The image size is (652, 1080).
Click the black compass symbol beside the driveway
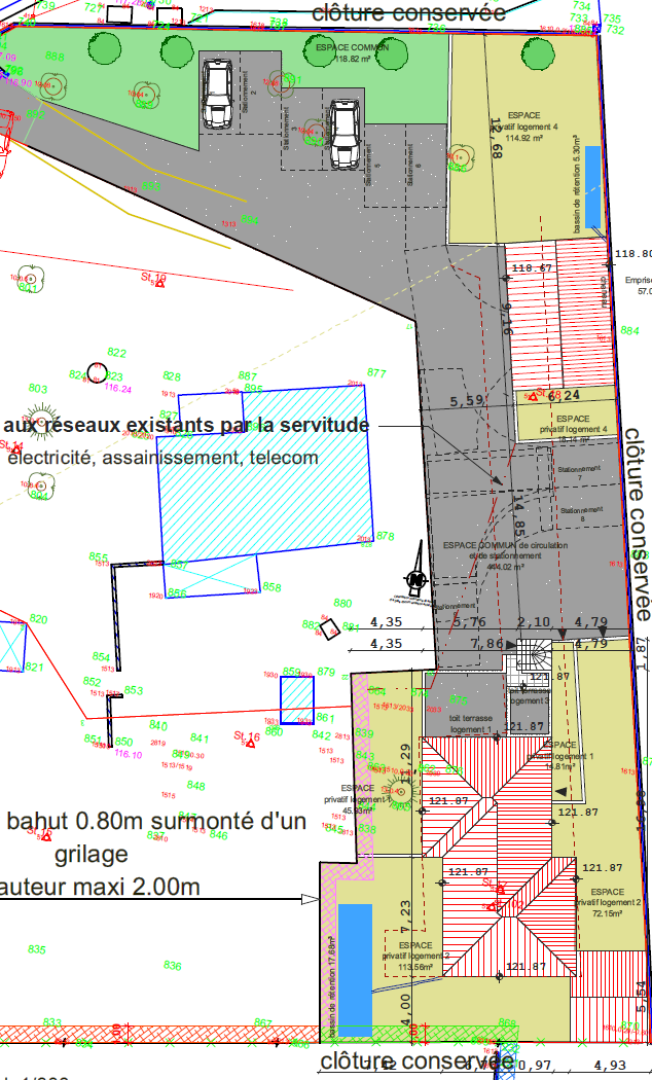(x=416, y=579)
